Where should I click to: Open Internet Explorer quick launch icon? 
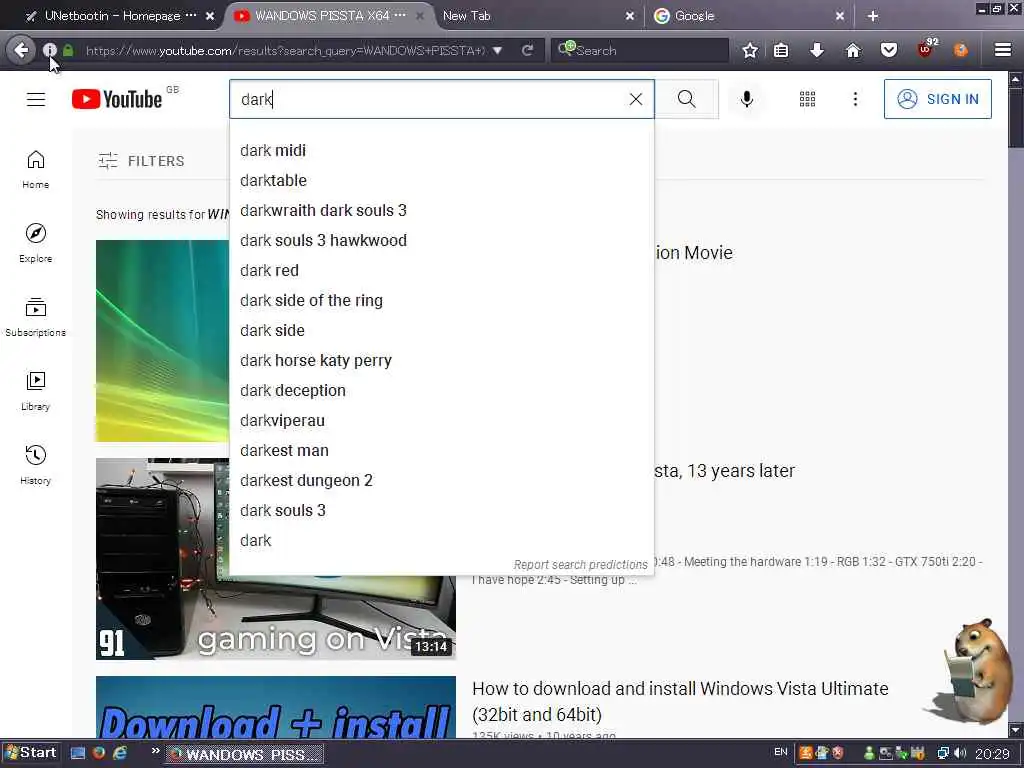[120, 753]
